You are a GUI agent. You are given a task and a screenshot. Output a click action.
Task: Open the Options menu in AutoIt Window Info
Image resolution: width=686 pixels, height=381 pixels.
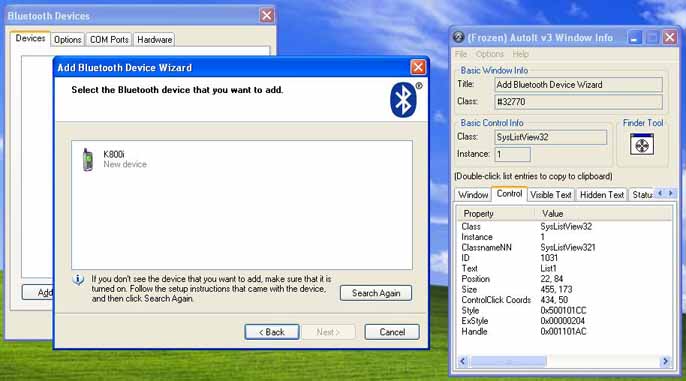coord(490,54)
